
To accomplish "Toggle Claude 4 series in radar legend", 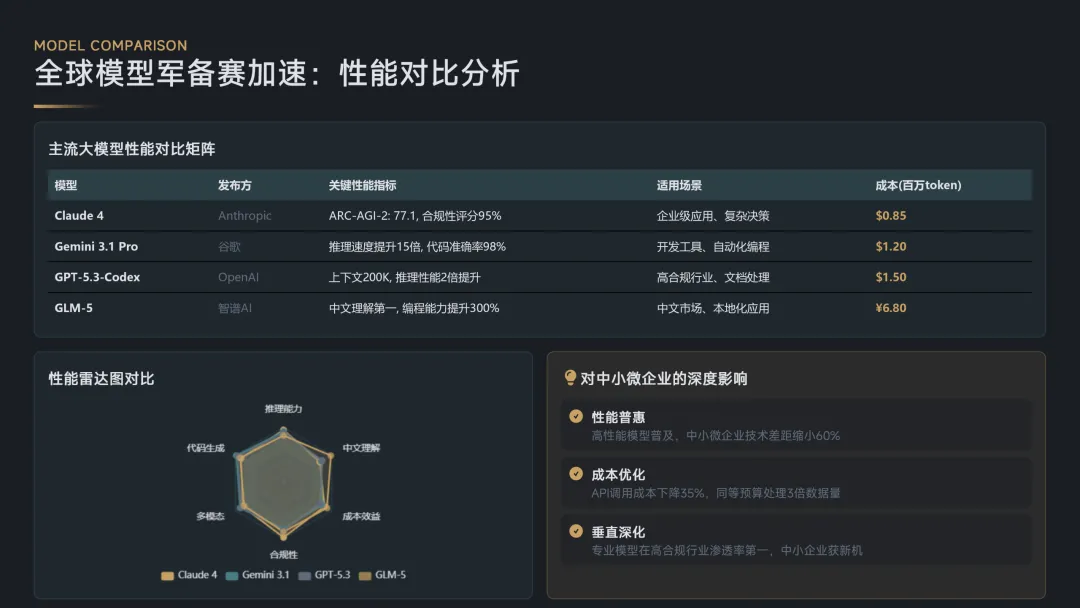I will pyautogui.click(x=189, y=575).
